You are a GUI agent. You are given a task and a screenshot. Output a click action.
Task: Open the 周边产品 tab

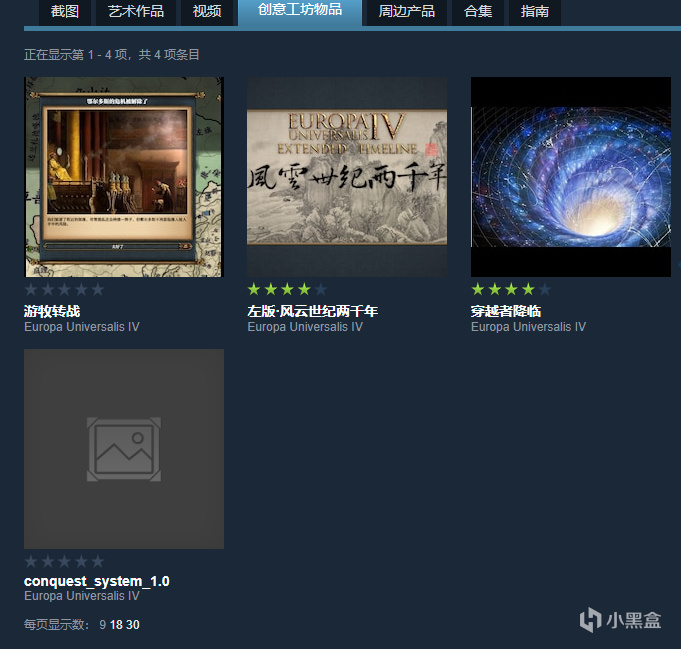coord(407,12)
